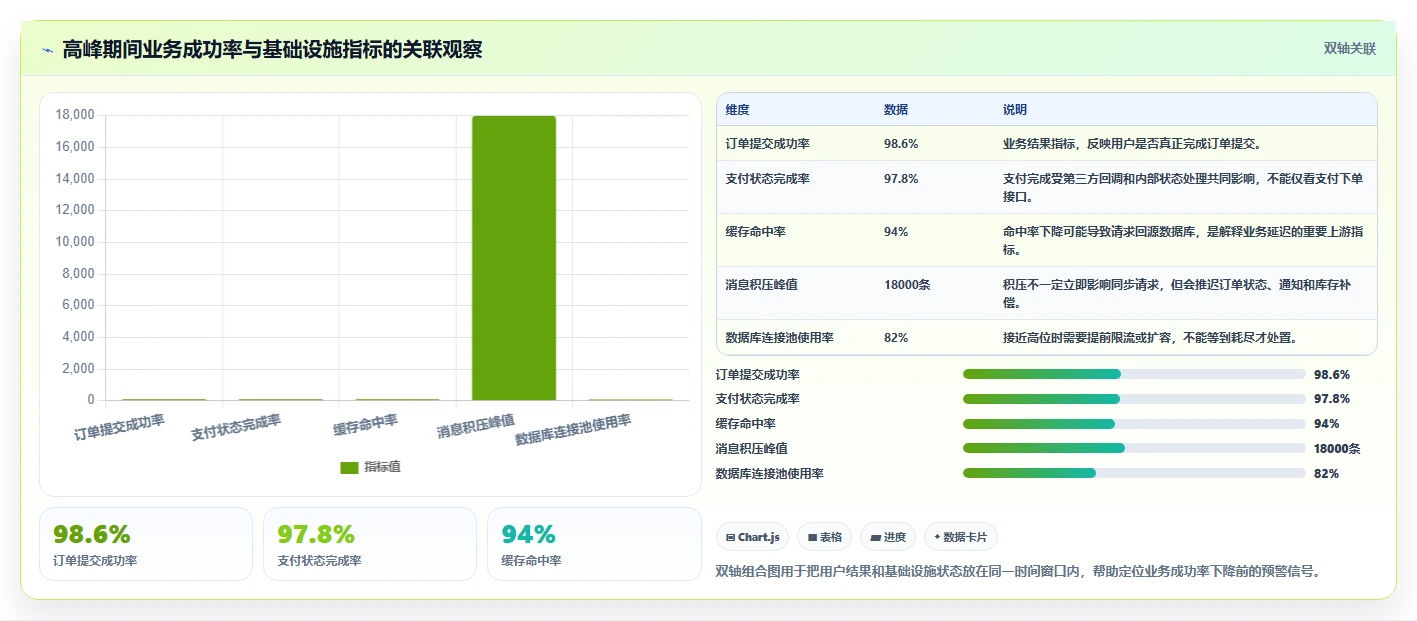Click the 98.6% value in table
Screen dimensions: 1417x621
point(901,144)
